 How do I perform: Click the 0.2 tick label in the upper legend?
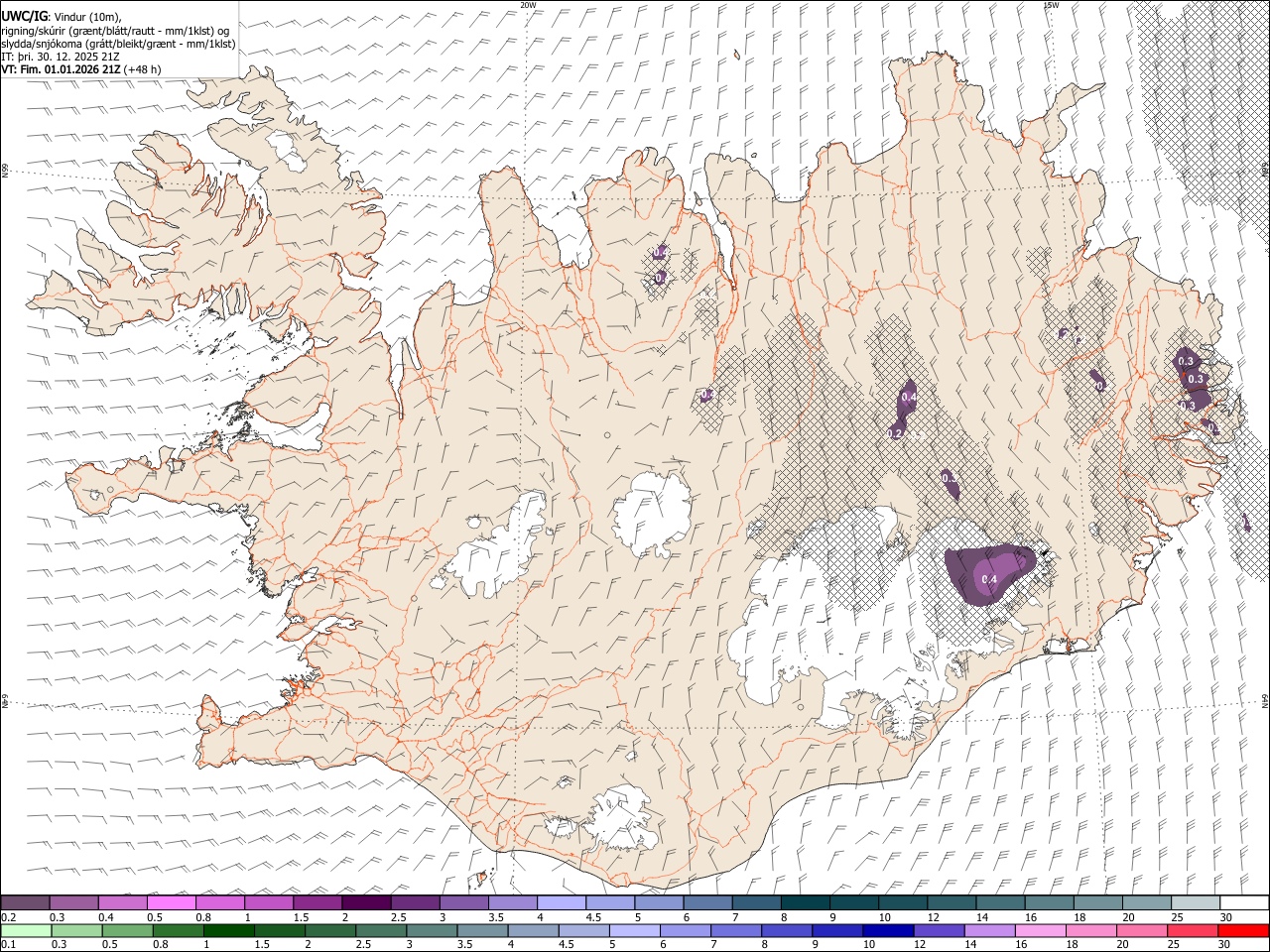[8, 916]
